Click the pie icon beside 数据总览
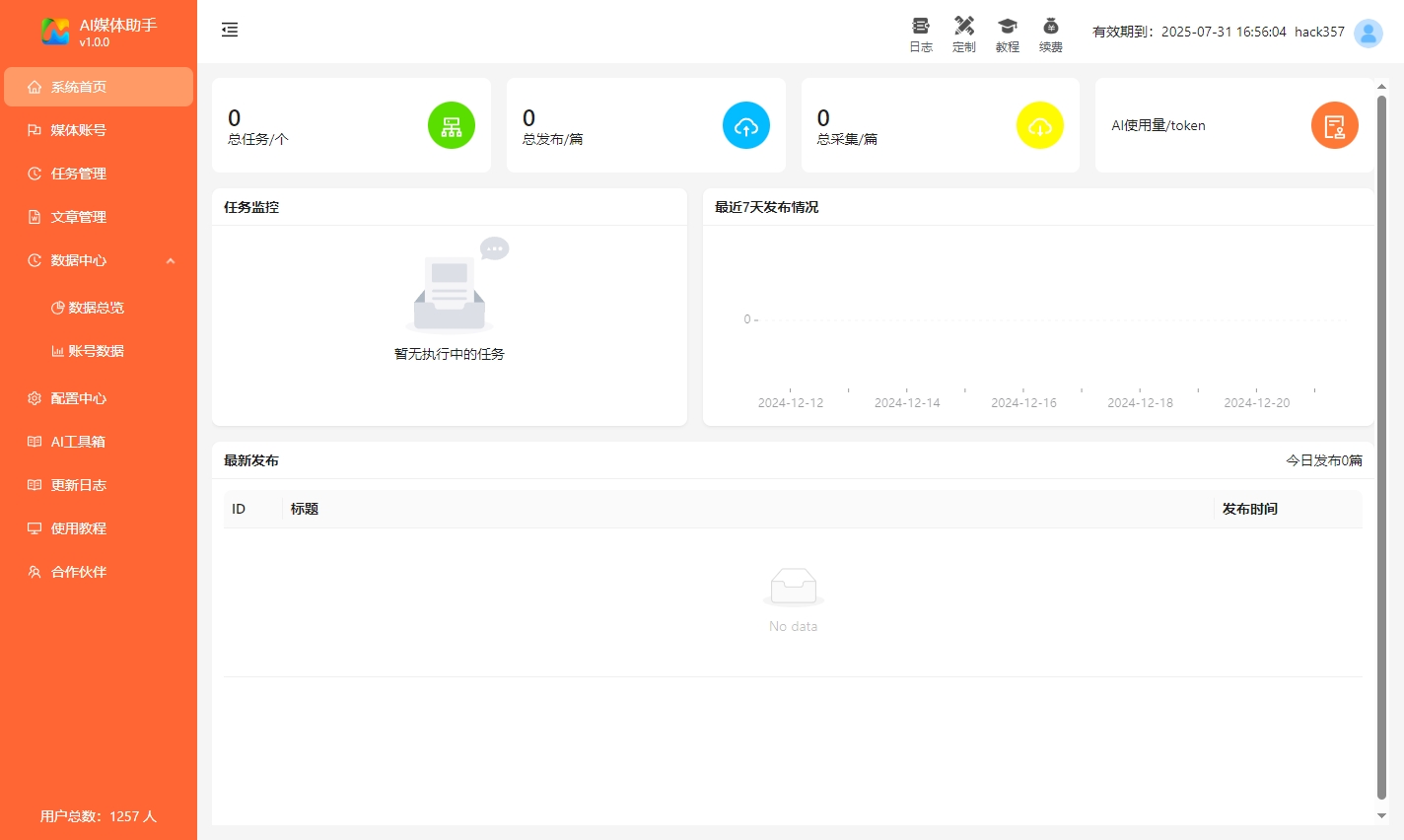Screen dimensions: 1404x840 [57, 308]
